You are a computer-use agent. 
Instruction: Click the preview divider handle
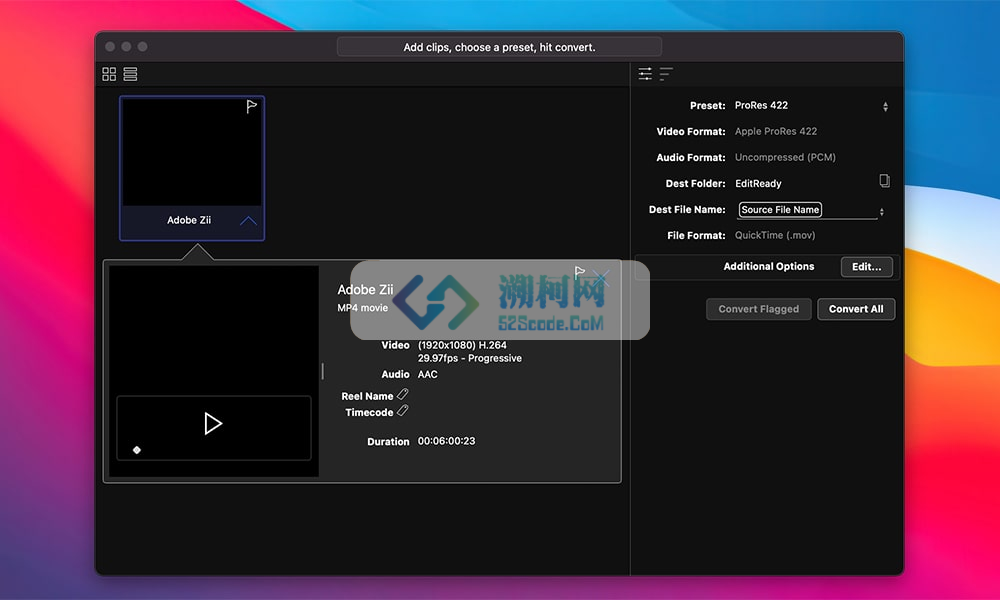click(x=323, y=371)
